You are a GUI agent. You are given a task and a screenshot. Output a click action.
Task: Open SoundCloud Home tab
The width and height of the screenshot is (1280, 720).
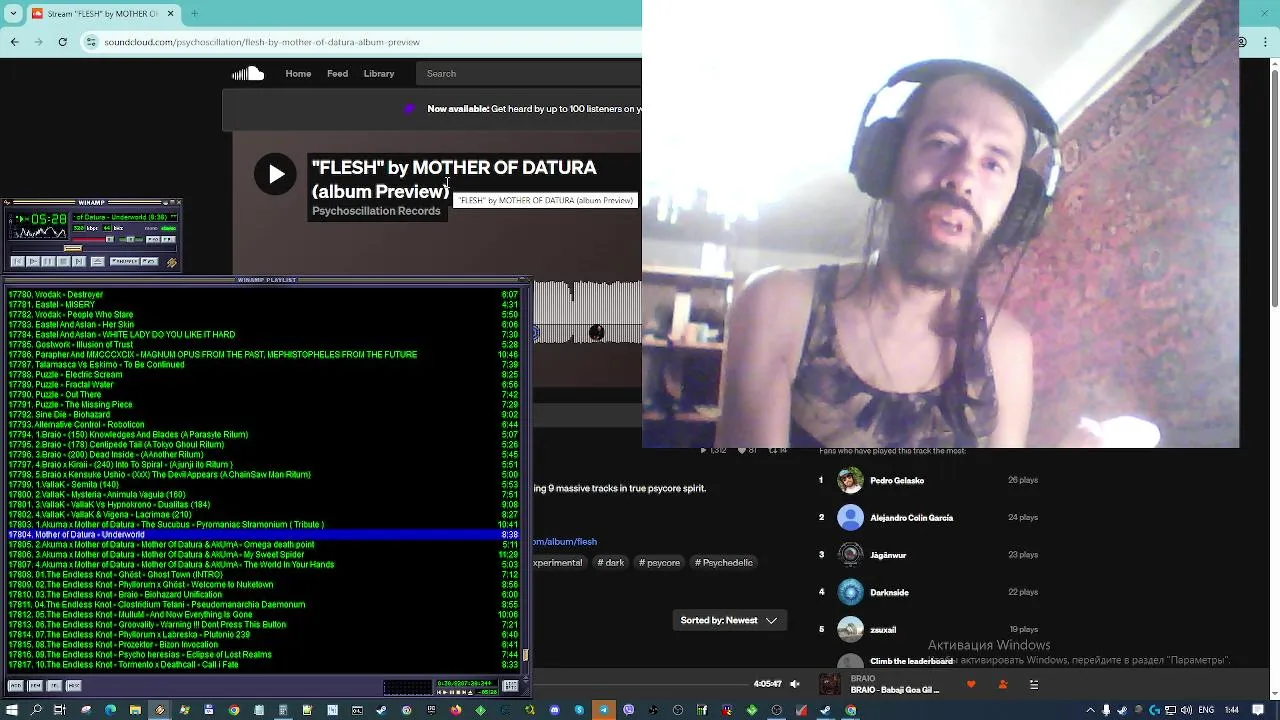tap(298, 73)
